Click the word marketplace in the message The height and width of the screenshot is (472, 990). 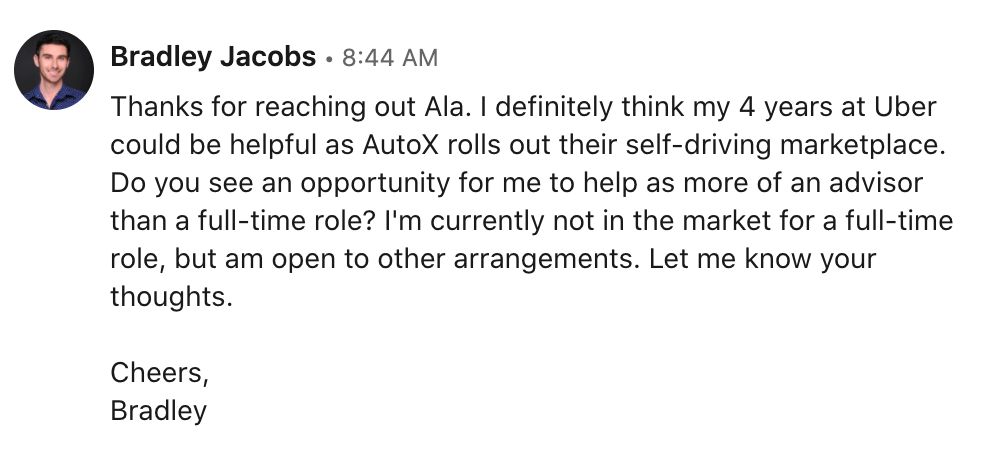click(863, 145)
